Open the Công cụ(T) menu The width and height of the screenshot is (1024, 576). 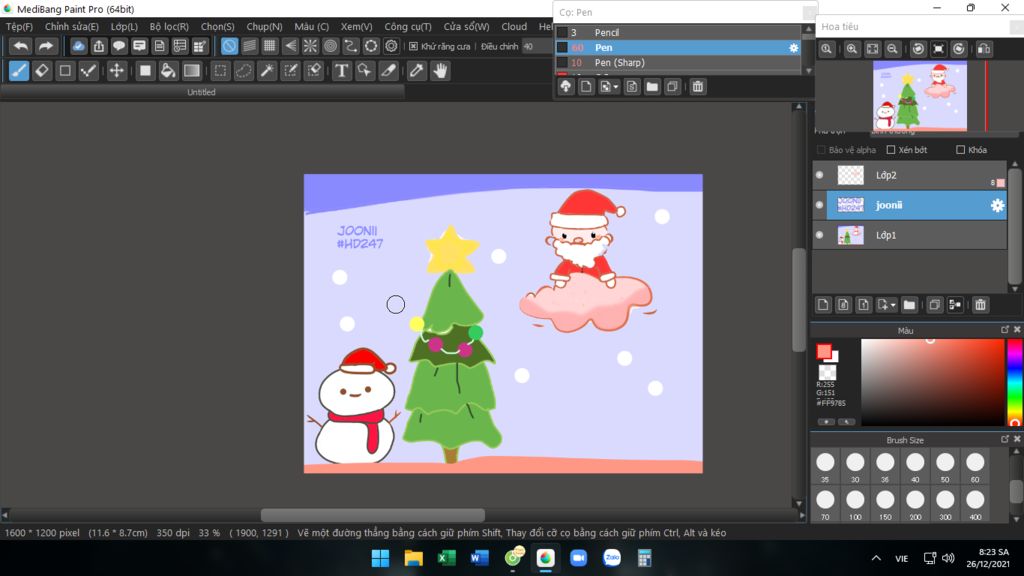(x=408, y=27)
